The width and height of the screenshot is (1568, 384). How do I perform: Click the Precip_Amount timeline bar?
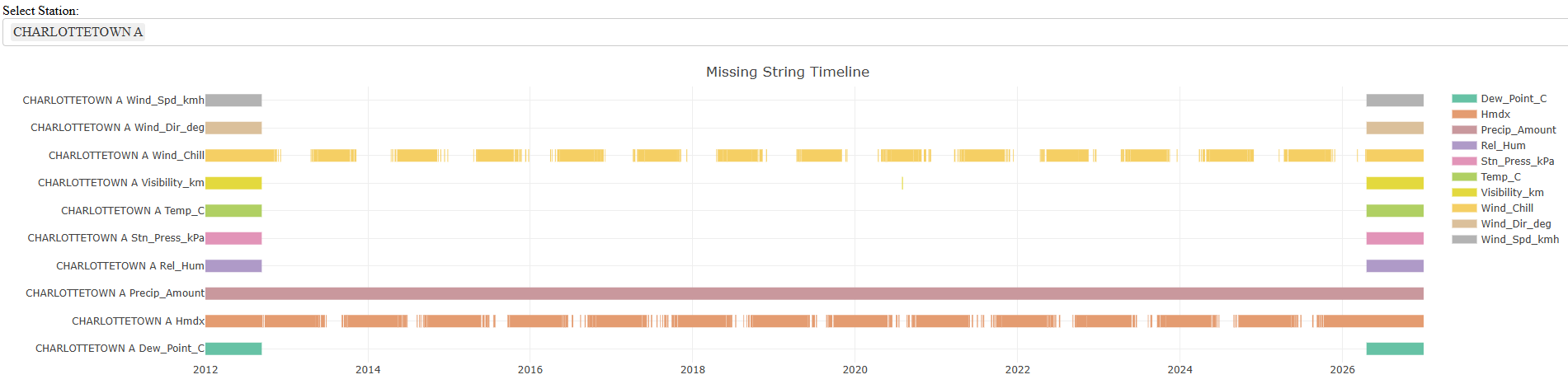point(814,293)
